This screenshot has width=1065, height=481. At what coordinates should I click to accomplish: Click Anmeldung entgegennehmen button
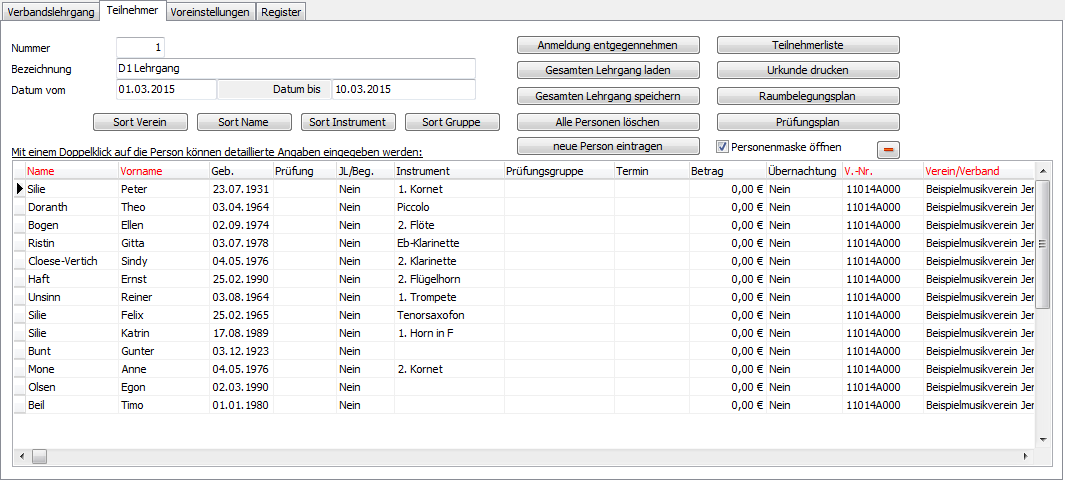coord(608,45)
